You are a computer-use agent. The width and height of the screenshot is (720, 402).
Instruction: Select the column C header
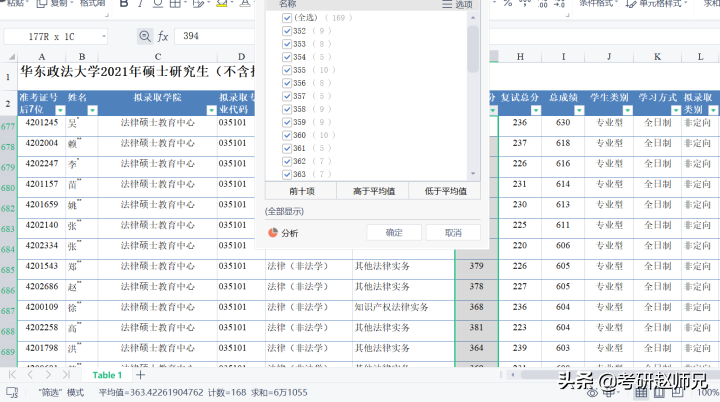(158, 57)
